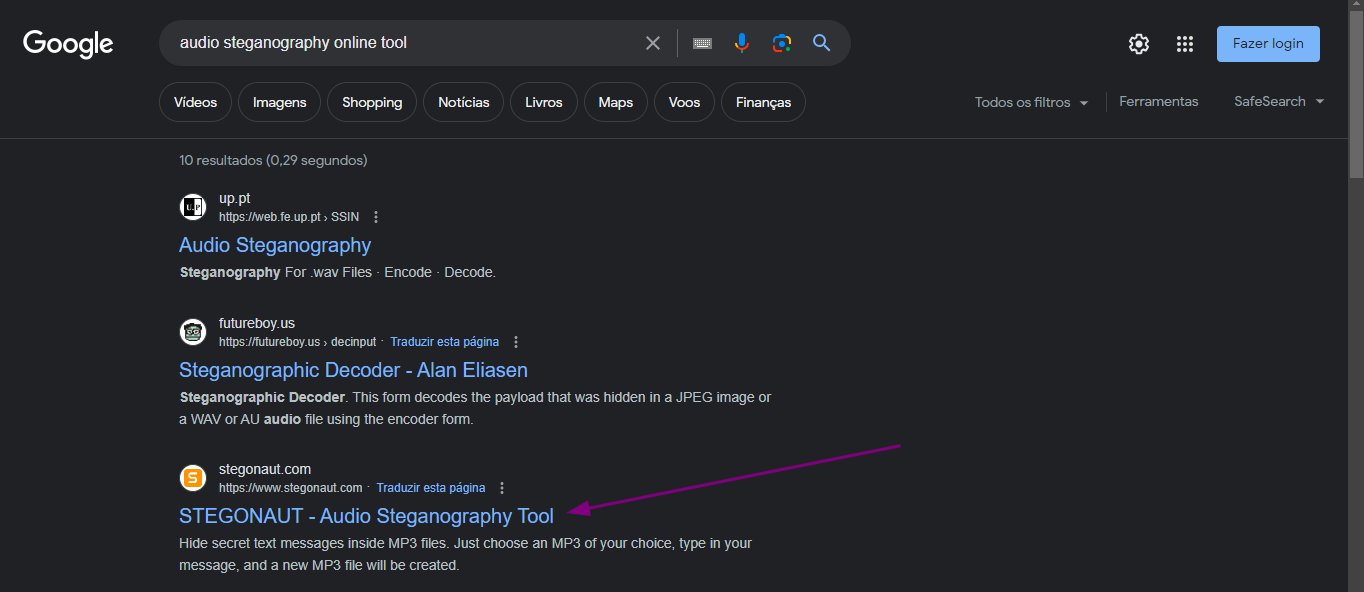1364x592 pixels.
Task: Click the Fazer login button
Action: [1268, 44]
